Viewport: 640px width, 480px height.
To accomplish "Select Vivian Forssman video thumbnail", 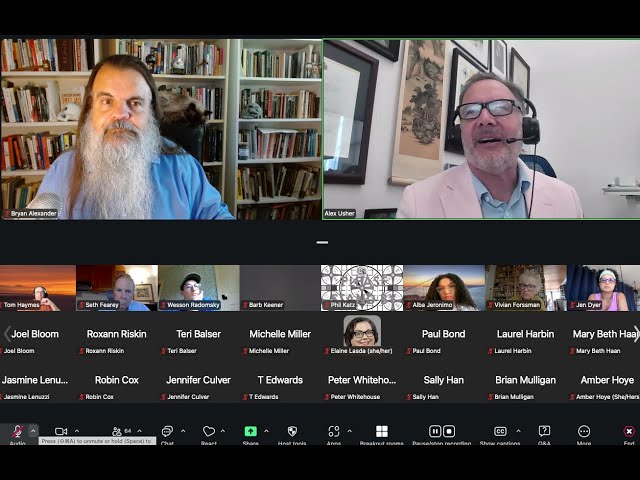I will 526,288.
